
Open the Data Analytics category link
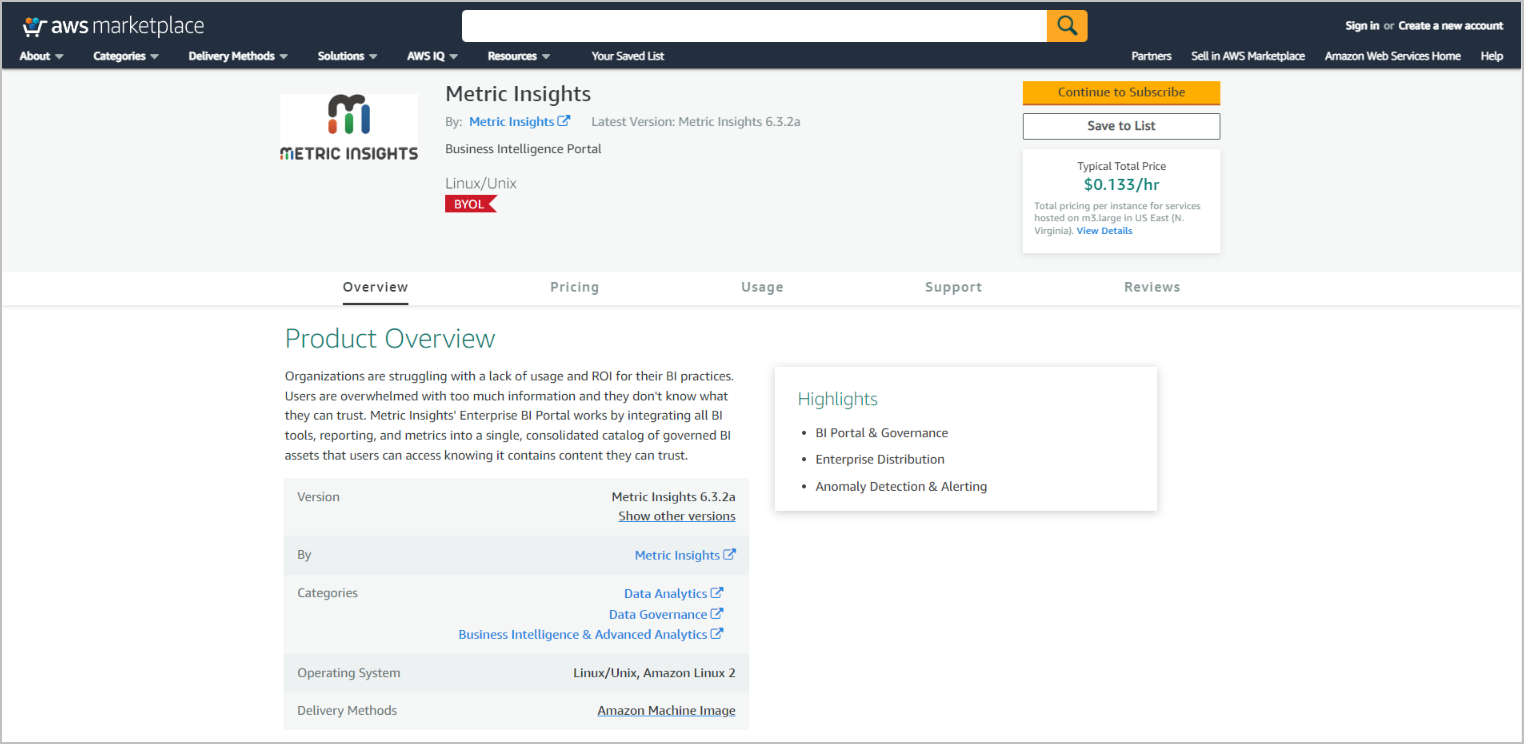click(x=666, y=594)
